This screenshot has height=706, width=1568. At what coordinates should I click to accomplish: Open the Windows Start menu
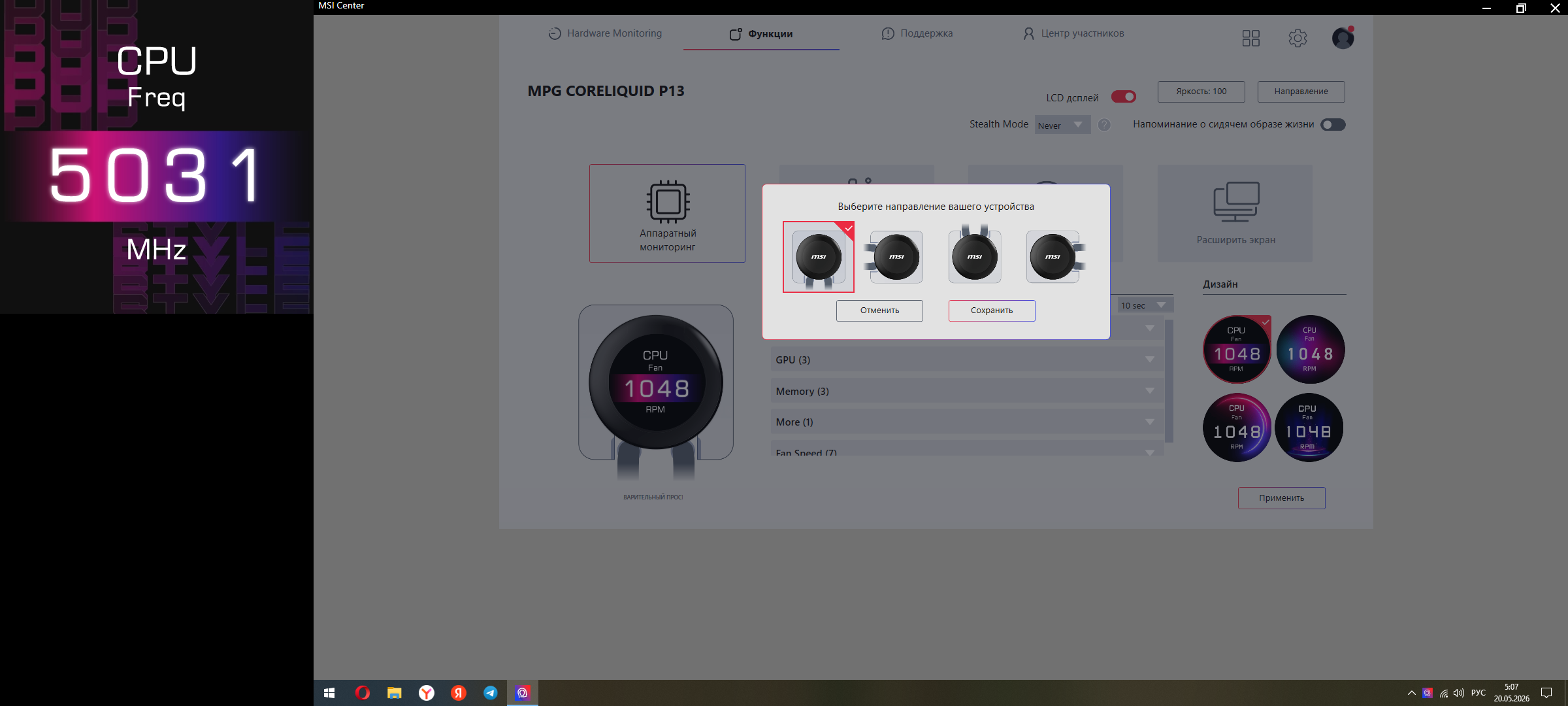click(x=329, y=693)
